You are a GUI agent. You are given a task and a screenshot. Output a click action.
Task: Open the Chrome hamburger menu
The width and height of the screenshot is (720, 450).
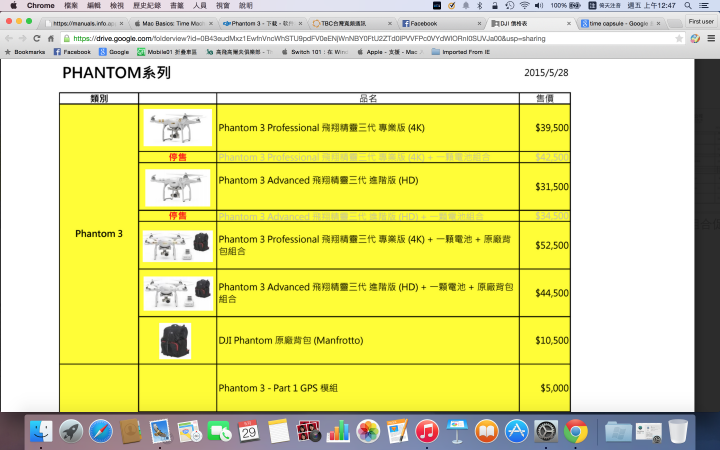coord(711,39)
